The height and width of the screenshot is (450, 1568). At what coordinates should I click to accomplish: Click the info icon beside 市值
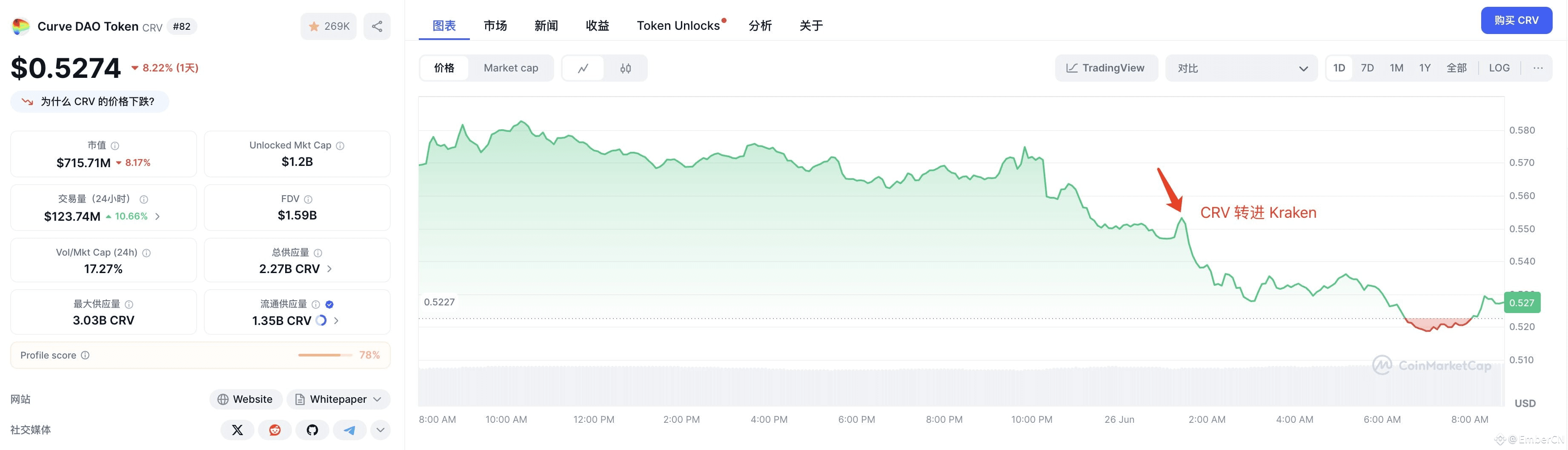(115, 146)
